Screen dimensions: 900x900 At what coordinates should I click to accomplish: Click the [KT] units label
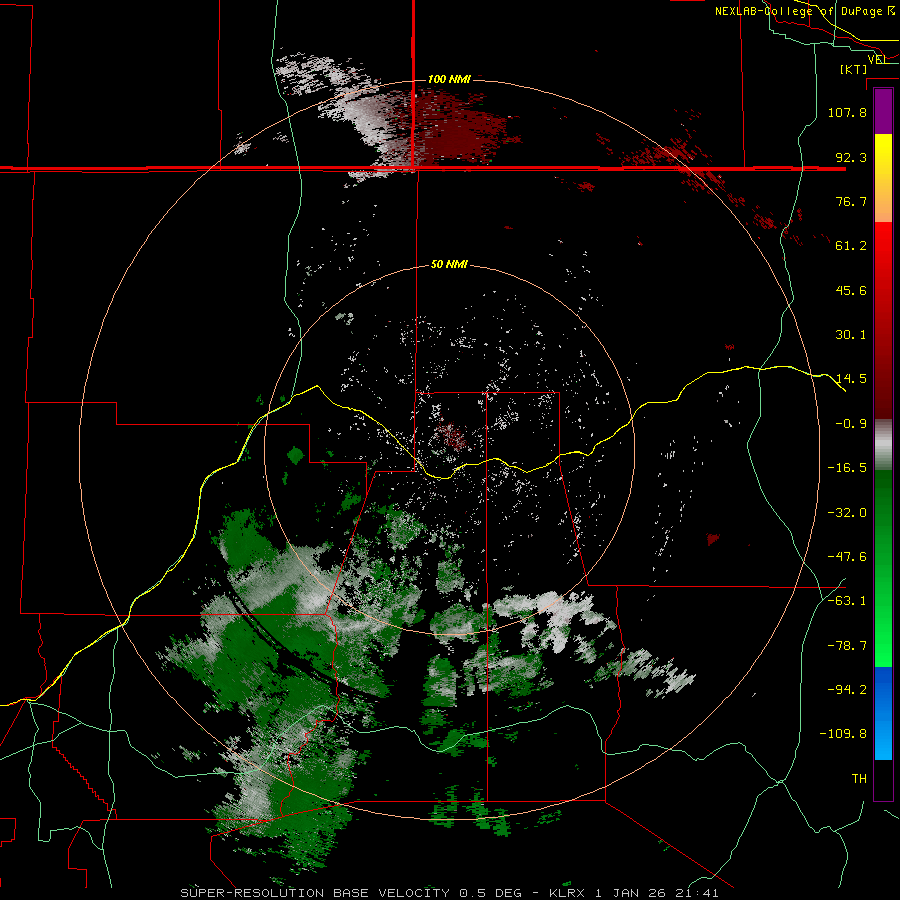click(854, 69)
